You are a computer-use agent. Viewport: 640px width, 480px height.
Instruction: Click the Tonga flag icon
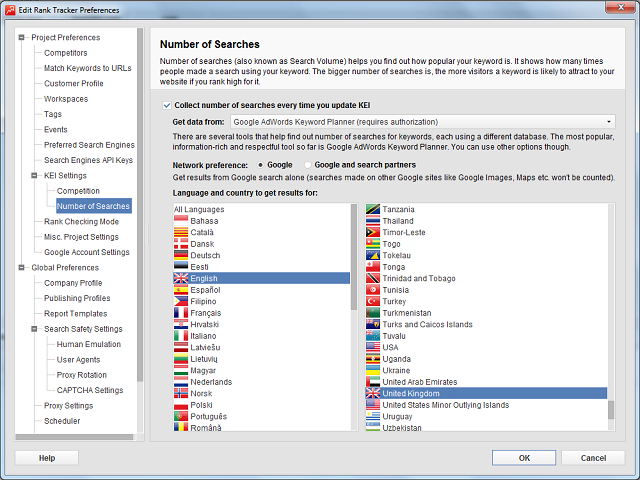click(373, 267)
